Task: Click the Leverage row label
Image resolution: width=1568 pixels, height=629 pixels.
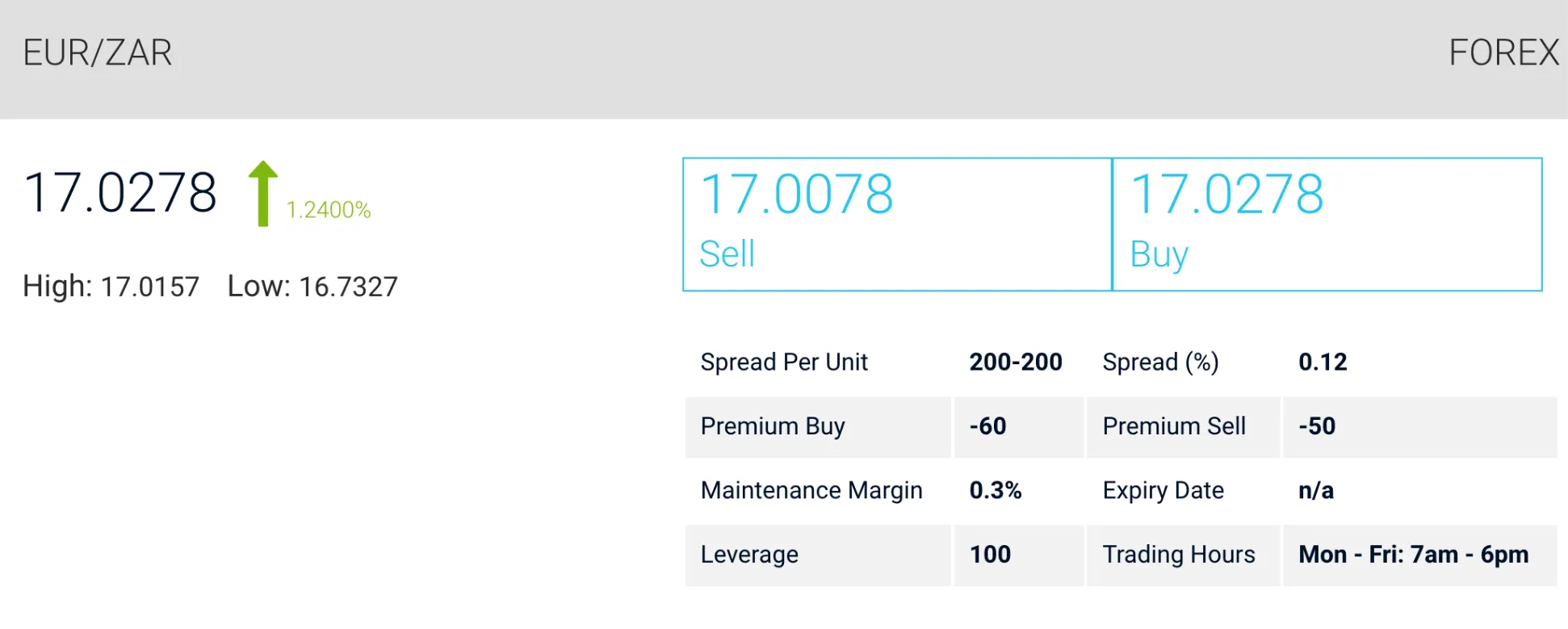Action: pos(749,555)
